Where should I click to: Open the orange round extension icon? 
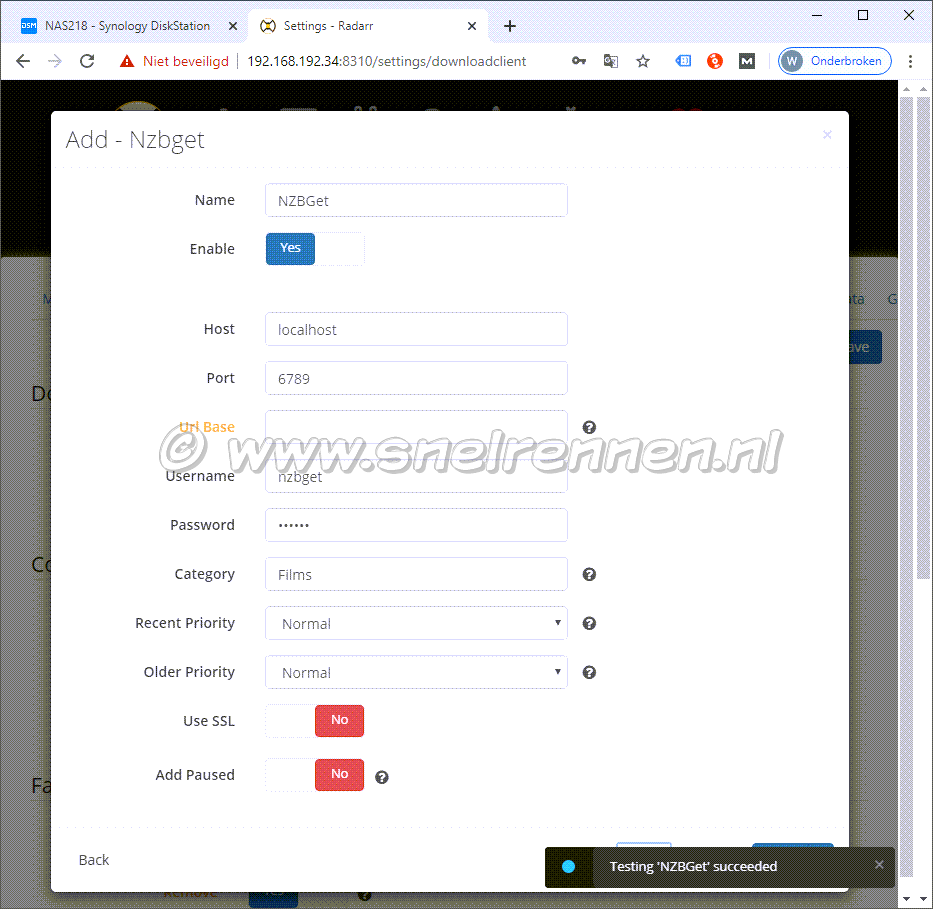click(715, 61)
